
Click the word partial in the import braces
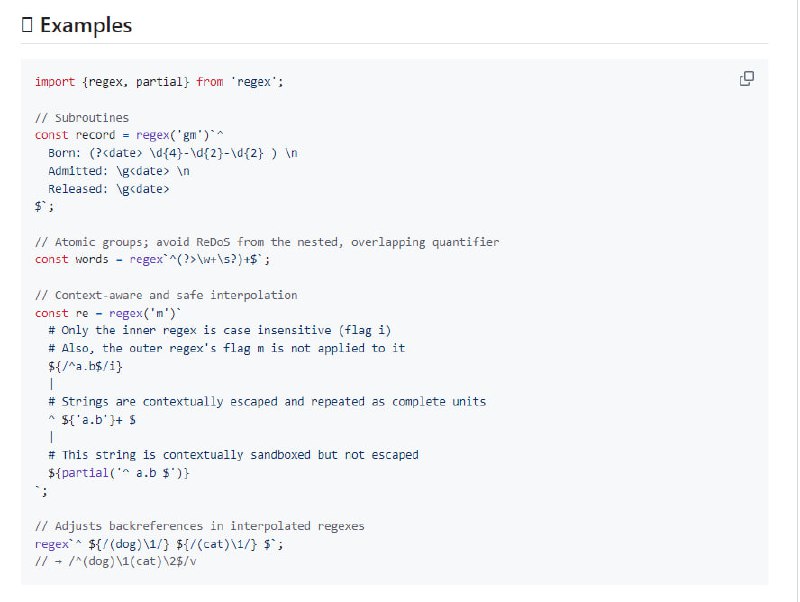158,81
